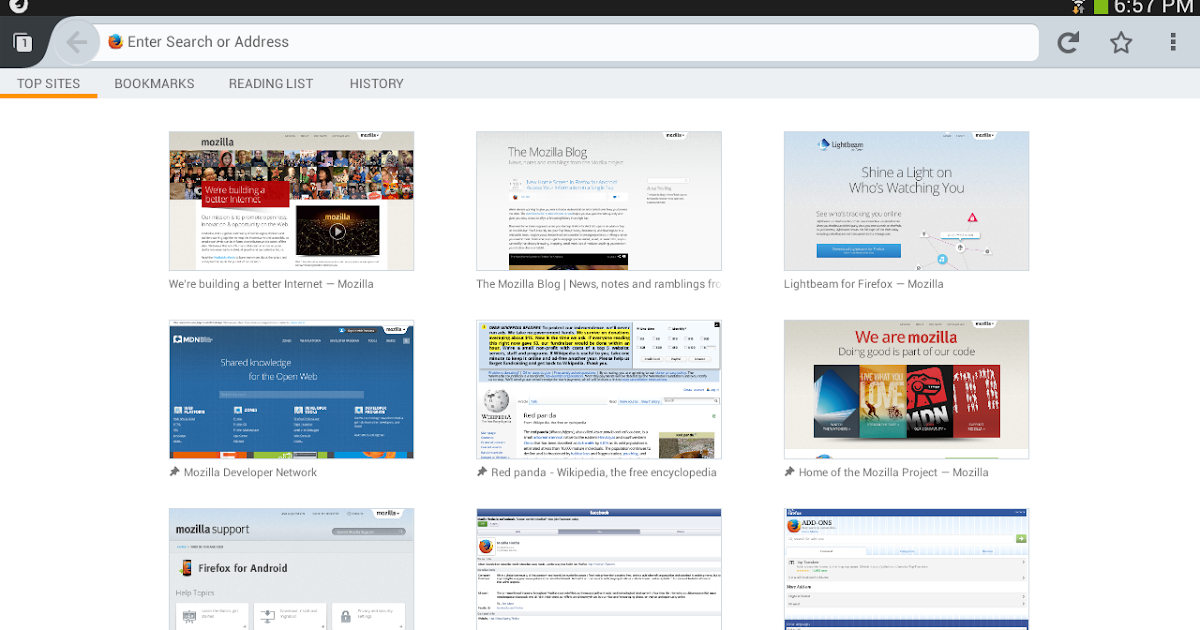Click the back navigation arrow
The height and width of the screenshot is (630, 1200).
[77, 42]
